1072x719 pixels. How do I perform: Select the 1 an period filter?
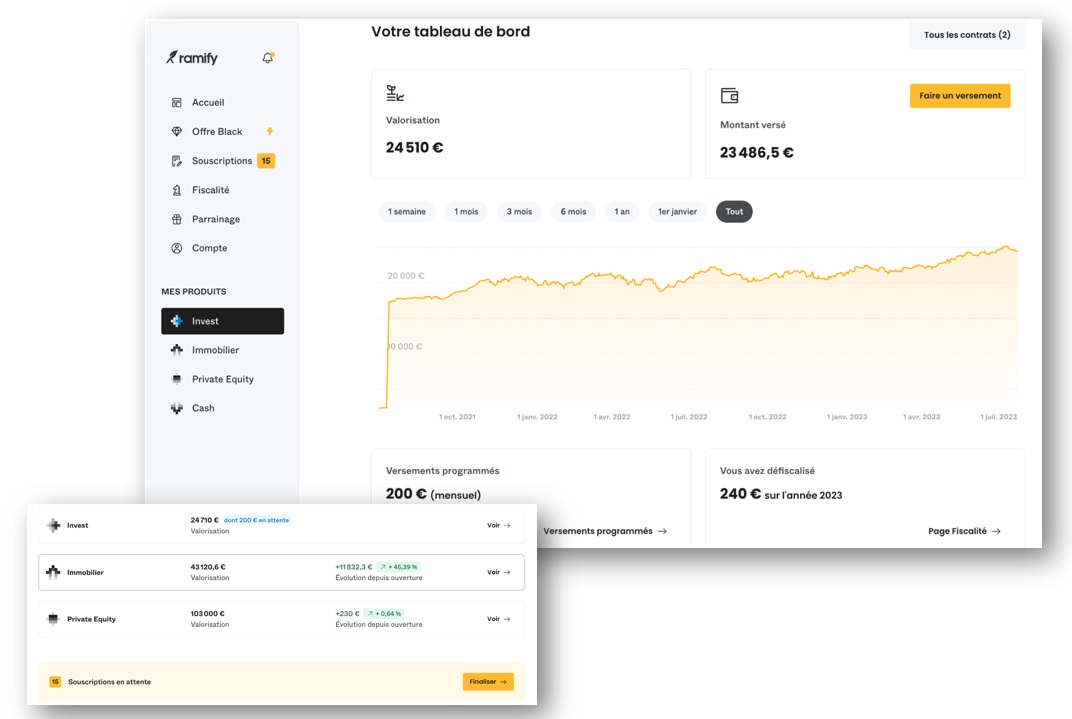(621, 212)
